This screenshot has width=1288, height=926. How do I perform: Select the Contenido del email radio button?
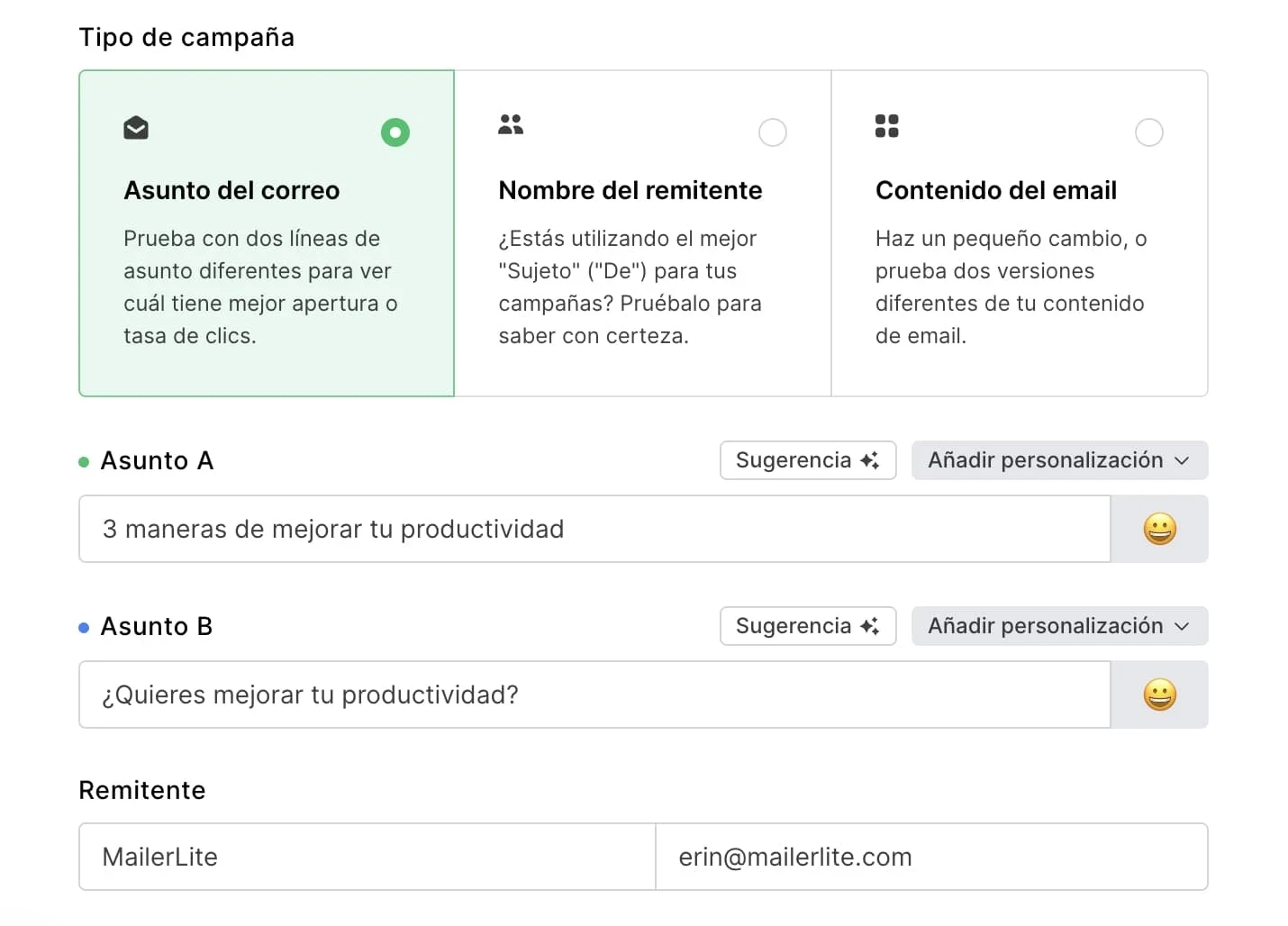pyautogui.click(x=1149, y=132)
